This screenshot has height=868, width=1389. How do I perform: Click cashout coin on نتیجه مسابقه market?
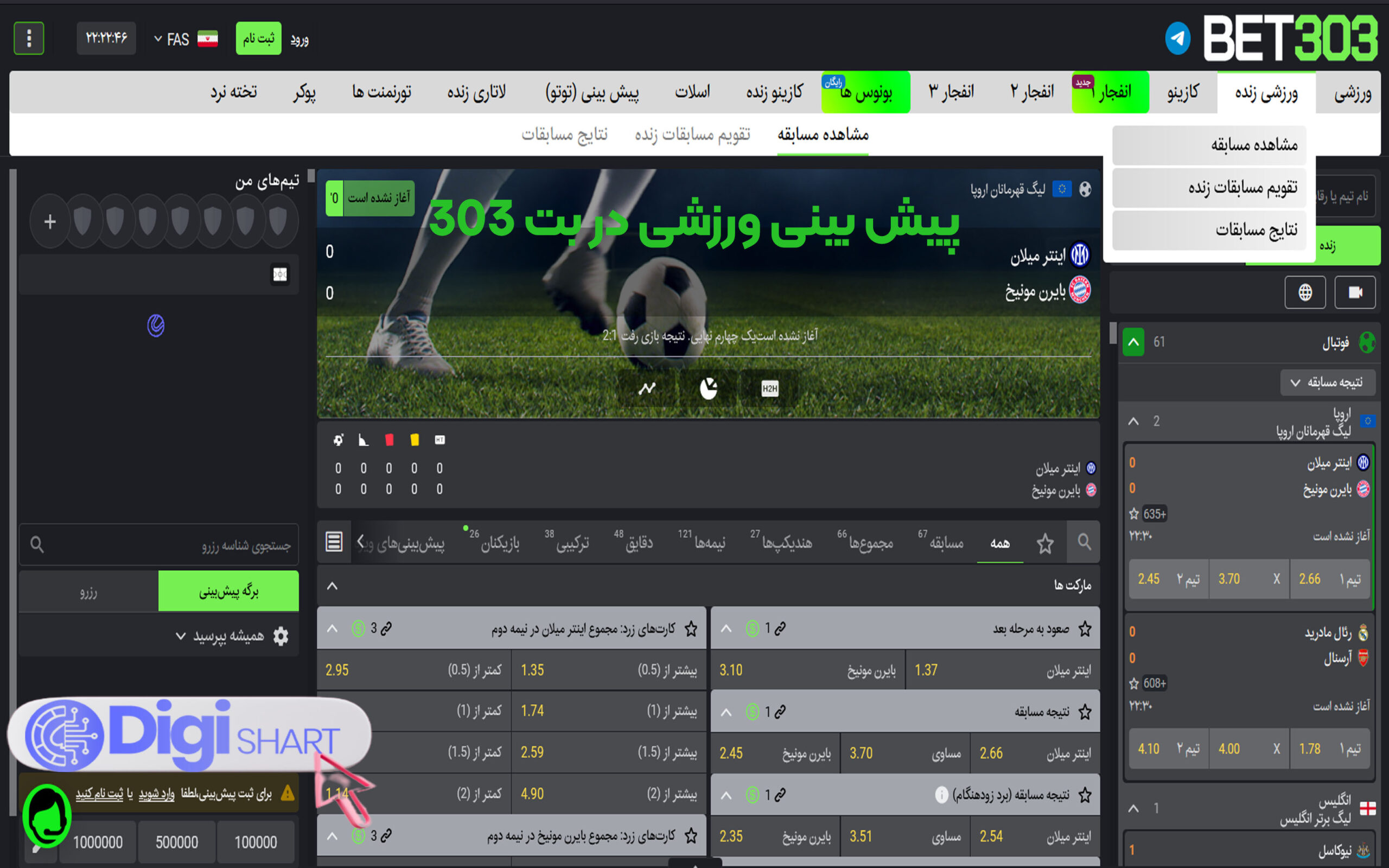coord(752,712)
